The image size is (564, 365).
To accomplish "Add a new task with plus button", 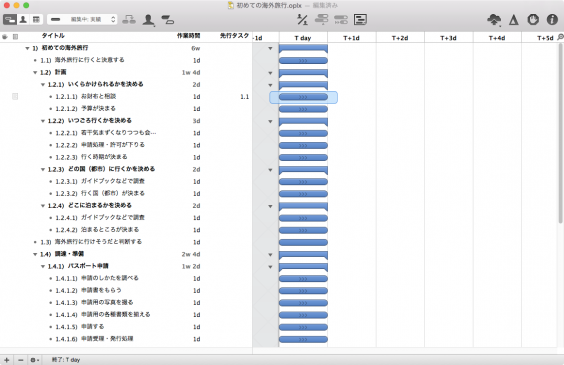I will (6, 360).
